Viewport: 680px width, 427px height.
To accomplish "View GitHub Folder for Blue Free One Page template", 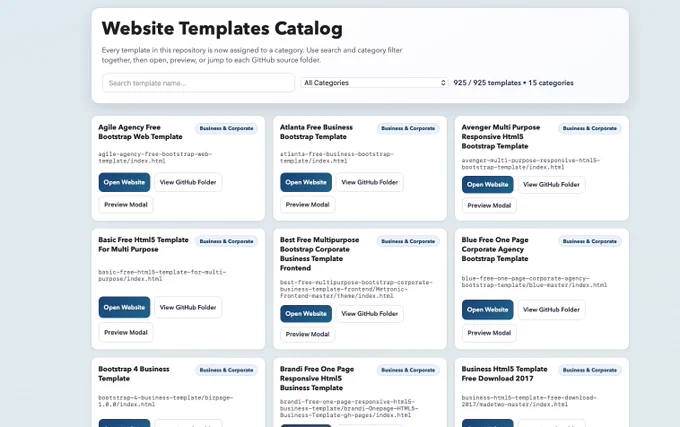I will (551, 310).
